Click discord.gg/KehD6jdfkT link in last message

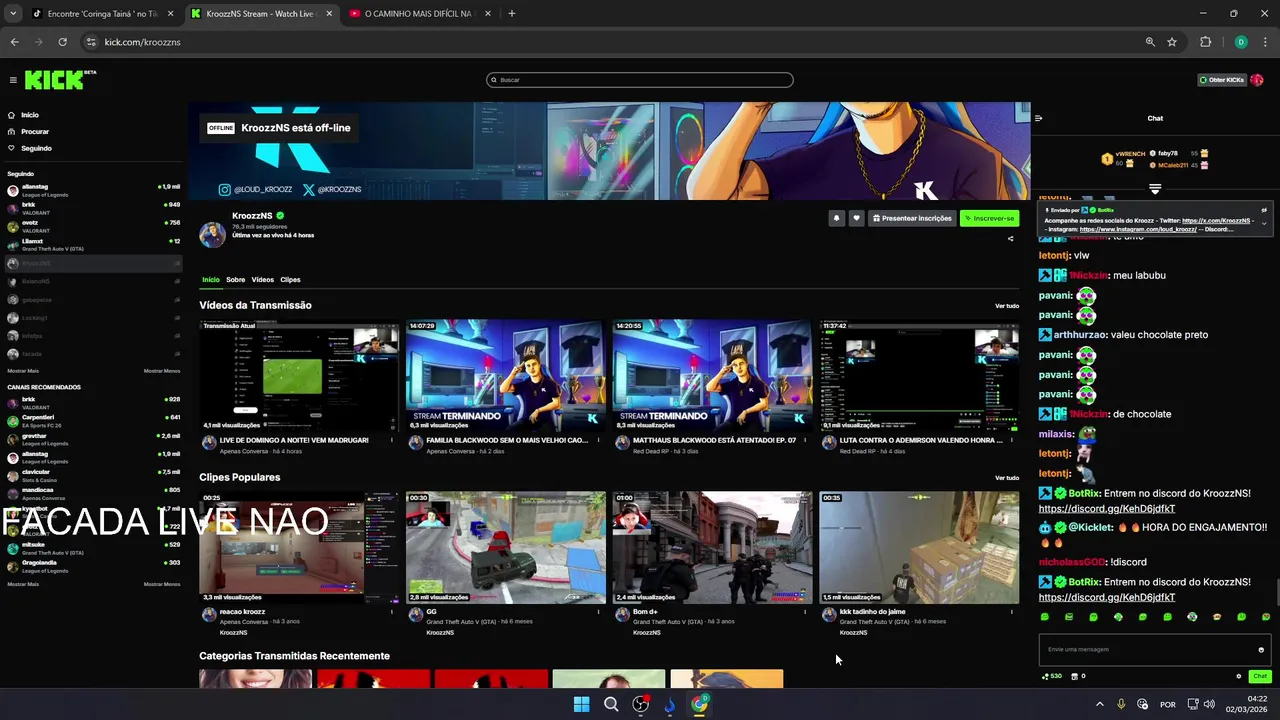[x=1107, y=597]
